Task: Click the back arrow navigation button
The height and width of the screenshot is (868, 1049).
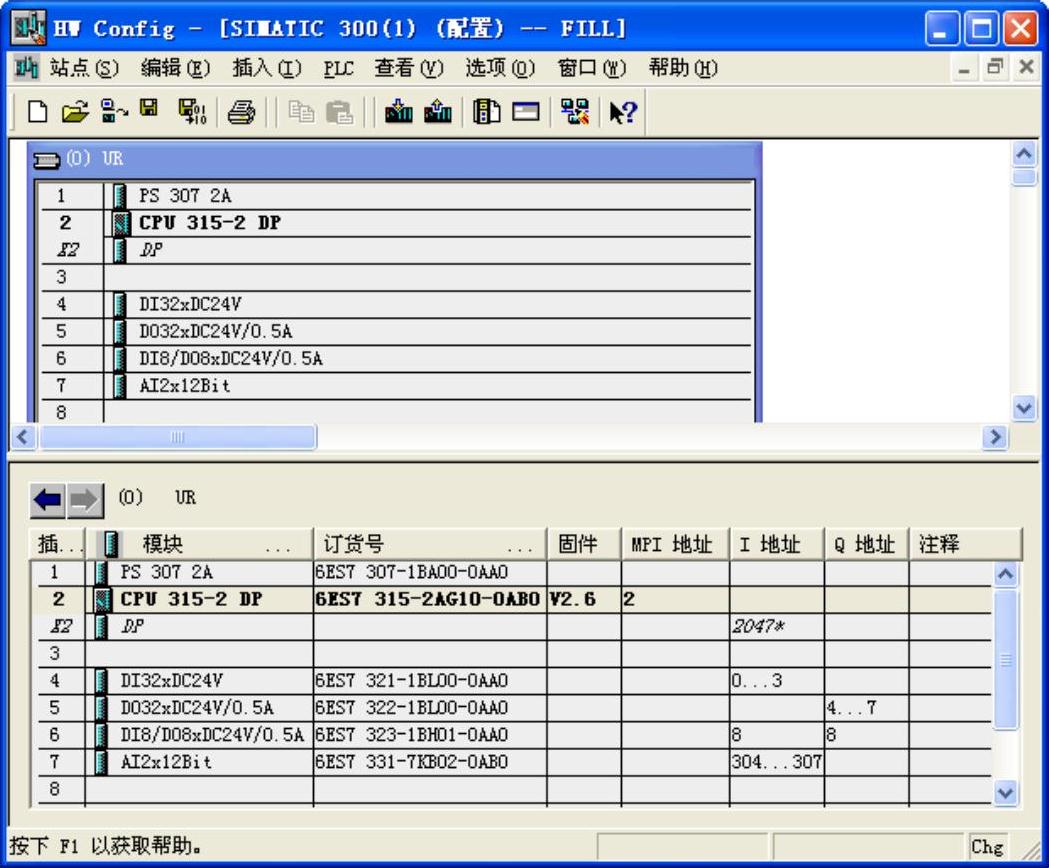Action: [x=48, y=500]
